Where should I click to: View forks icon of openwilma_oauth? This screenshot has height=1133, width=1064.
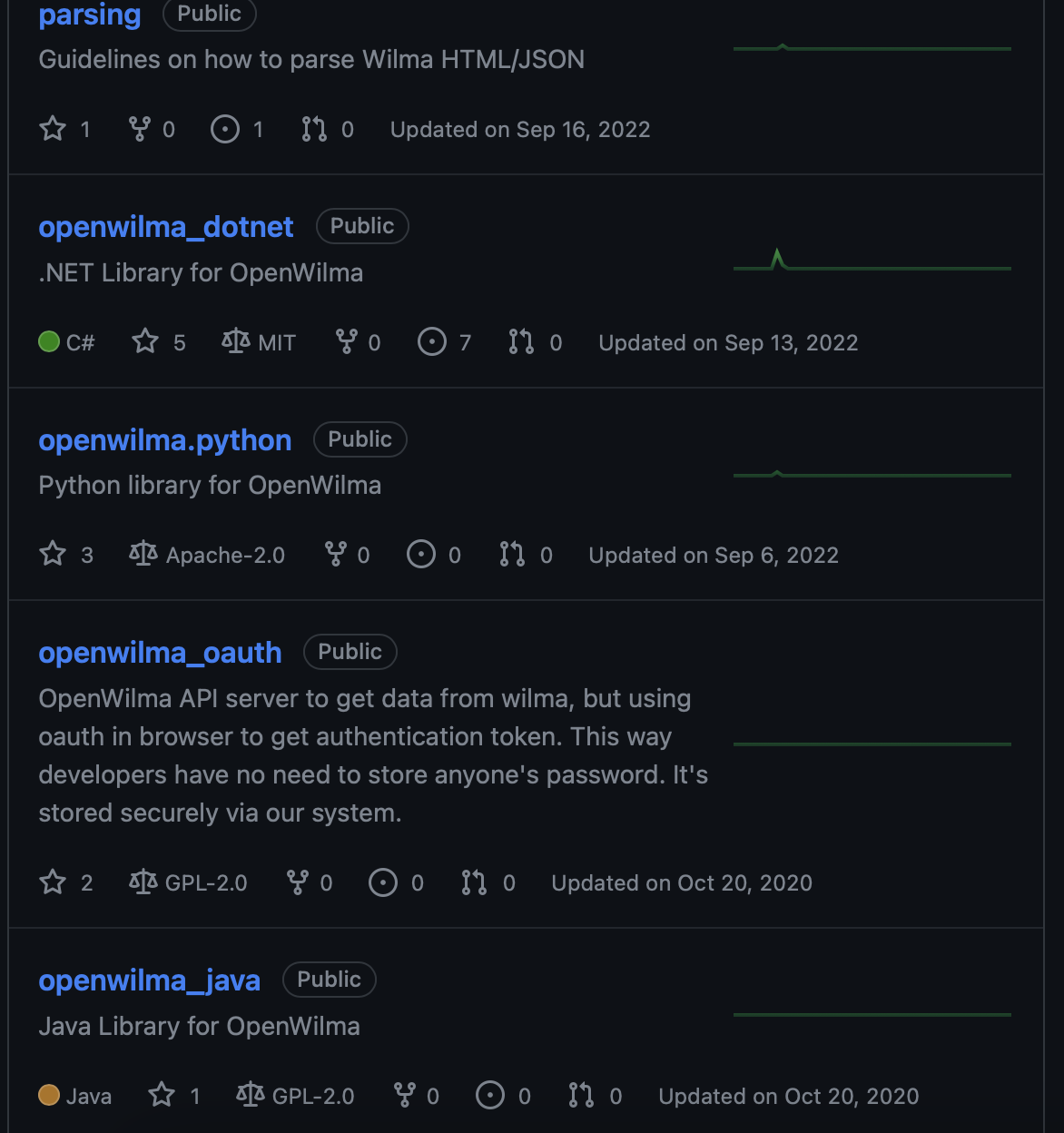pyautogui.click(x=297, y=882)
